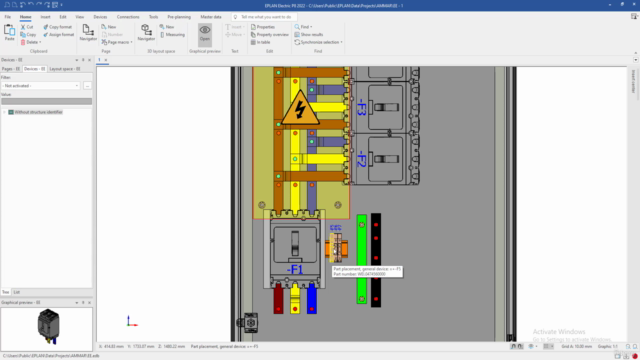Switch to the Pre-planning ribbon tab
Image resolution: width=640 pixels, height=360 pixels.
click(179, 17)
